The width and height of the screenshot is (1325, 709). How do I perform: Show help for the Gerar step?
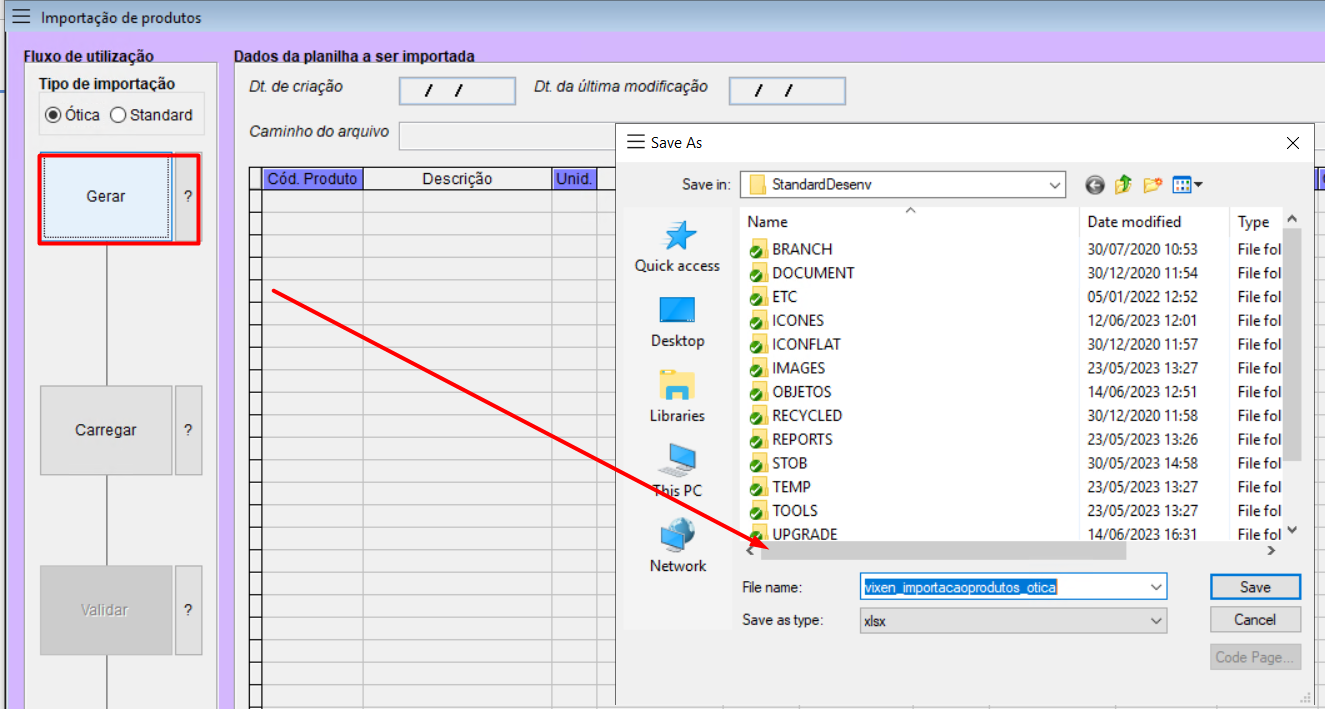coord(187,197)
